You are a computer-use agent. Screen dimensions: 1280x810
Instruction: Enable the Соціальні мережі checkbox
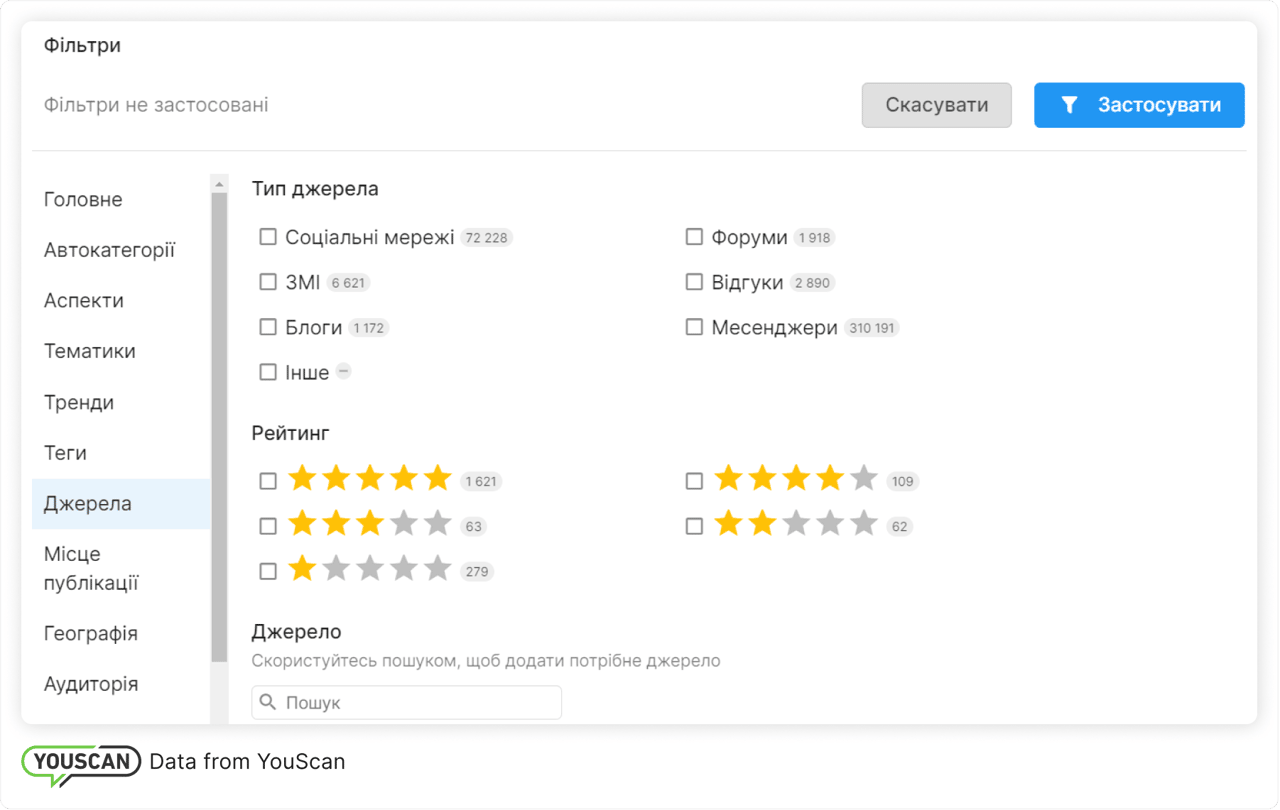point(268,236)
